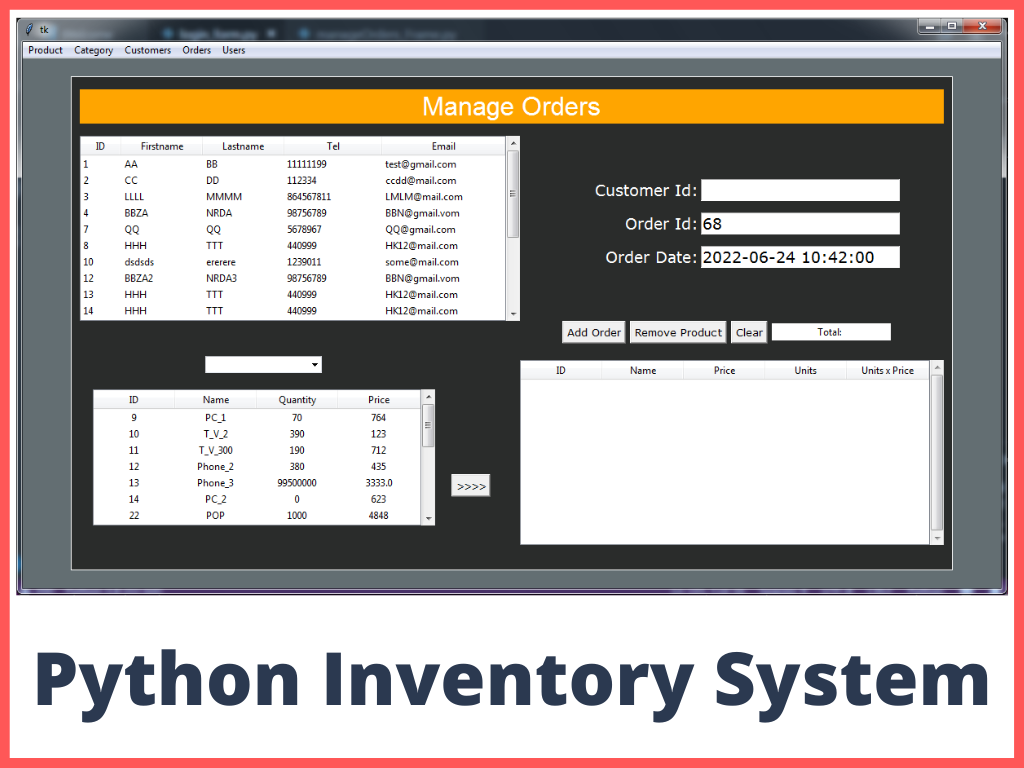
Task: Expand the category combo box dropdown
Action: point(315,365)
